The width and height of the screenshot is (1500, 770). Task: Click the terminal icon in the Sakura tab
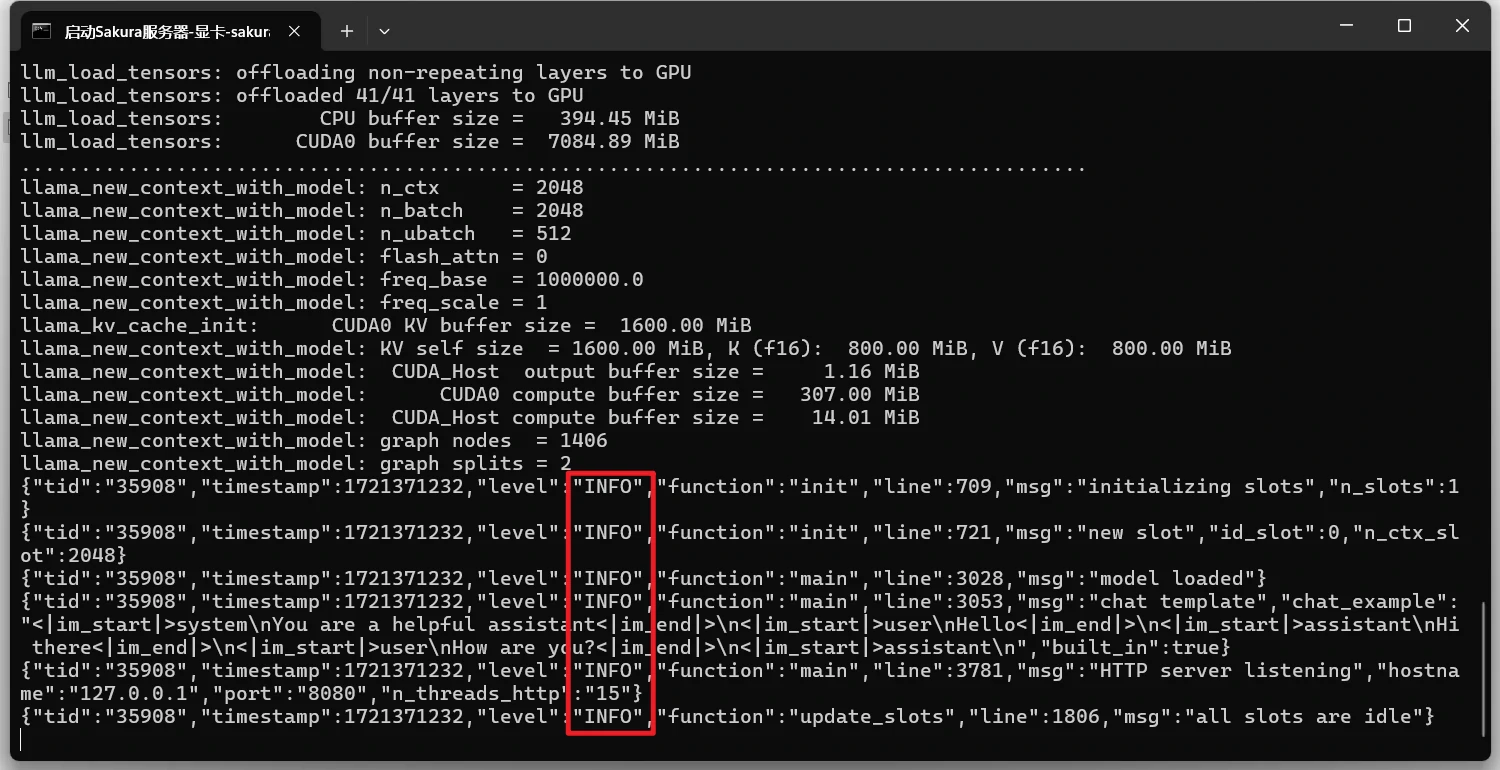click(41, 31)
